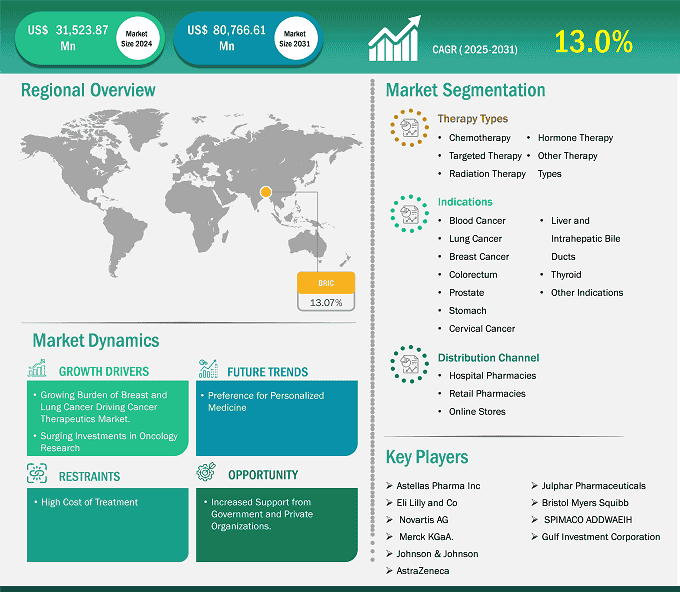Viewport: 680px width, 592px height.
Task: Click Increased Support from Government text
Action: click(x=262, y=514)
